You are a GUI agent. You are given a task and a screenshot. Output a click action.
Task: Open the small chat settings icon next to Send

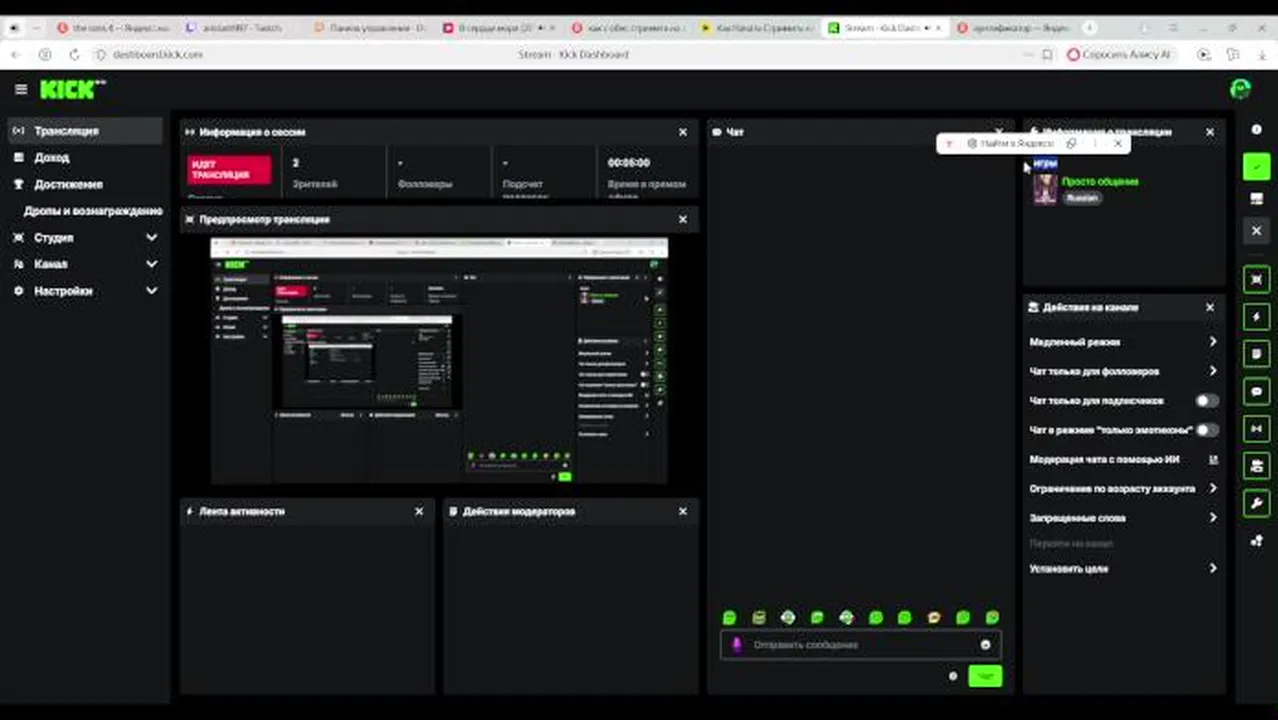pos(953,676)
